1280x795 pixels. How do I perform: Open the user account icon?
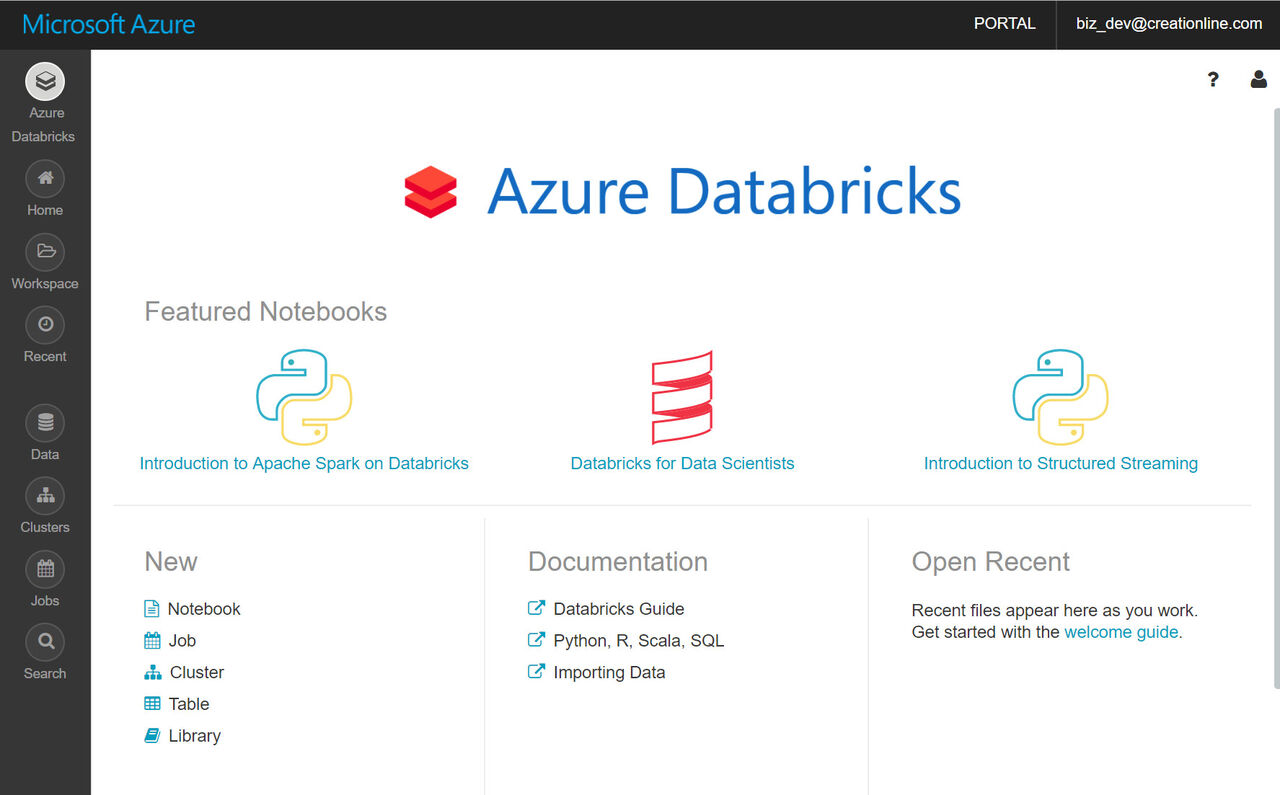(x=1259, y=79)
